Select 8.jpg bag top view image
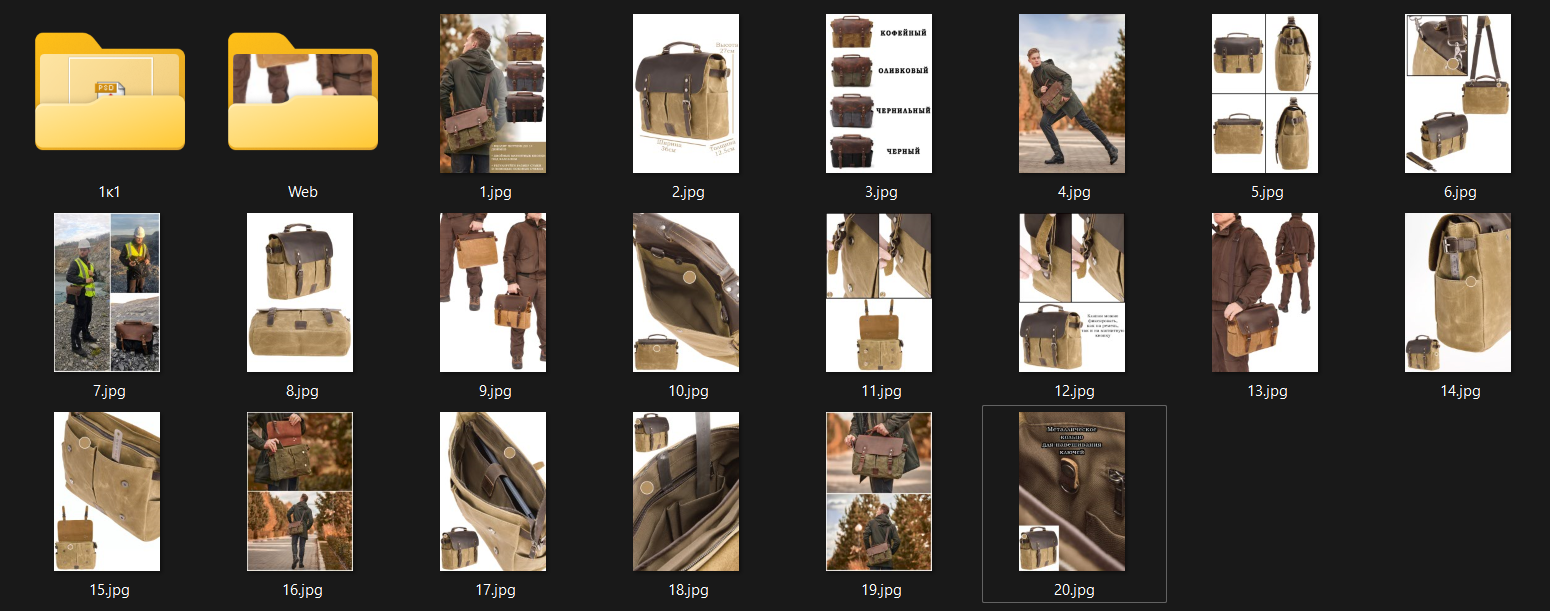 [x=300, y=292]
